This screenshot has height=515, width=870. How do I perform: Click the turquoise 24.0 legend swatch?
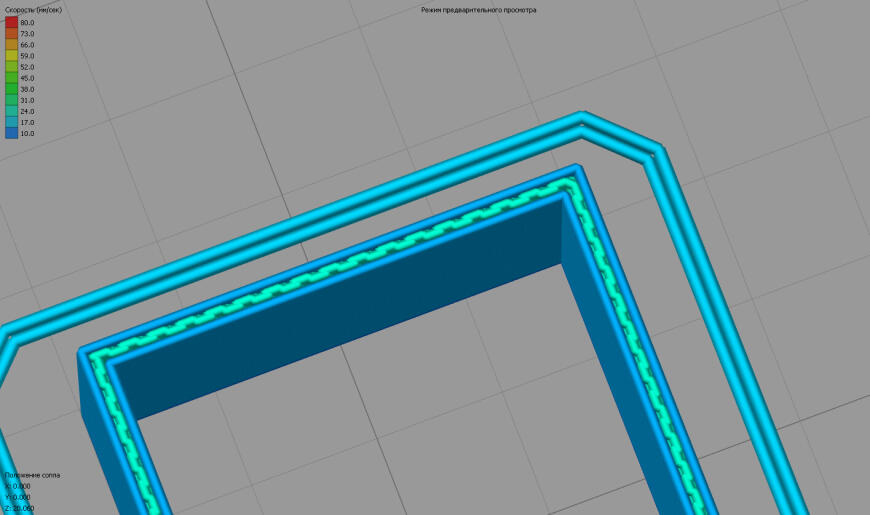click(x=11, y=111)
